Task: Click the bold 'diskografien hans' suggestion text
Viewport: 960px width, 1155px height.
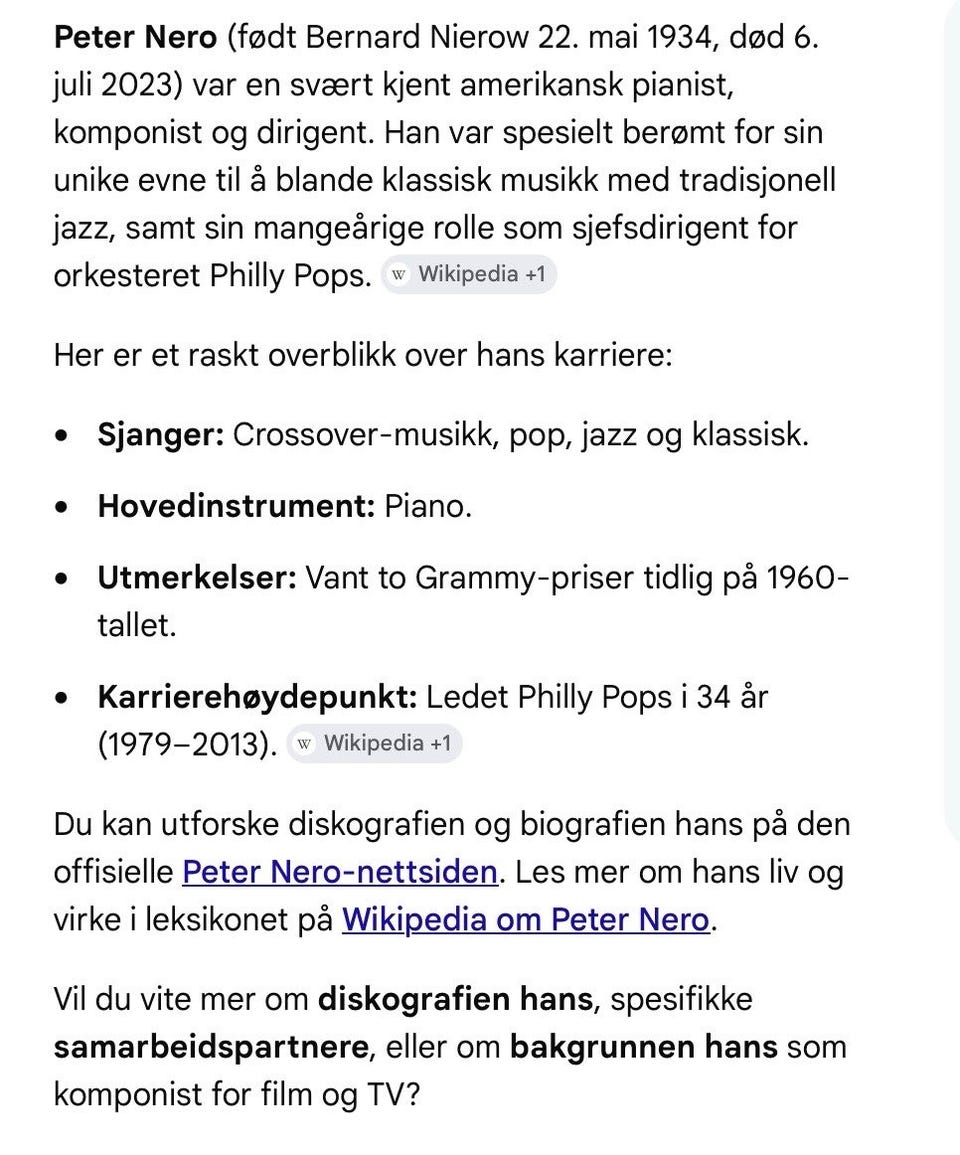Action: (x=455, y=999)
